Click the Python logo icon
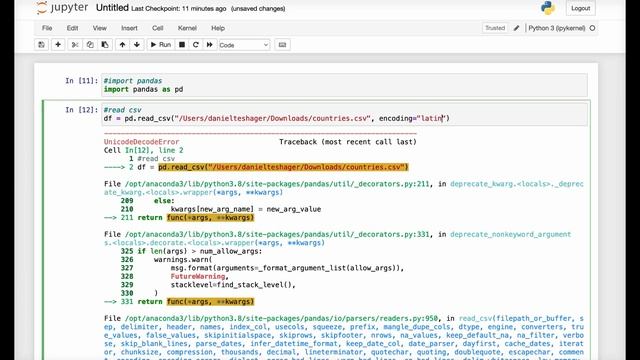Image resolution: width=640 pixels, height=360 pixels. pos(548,8)
